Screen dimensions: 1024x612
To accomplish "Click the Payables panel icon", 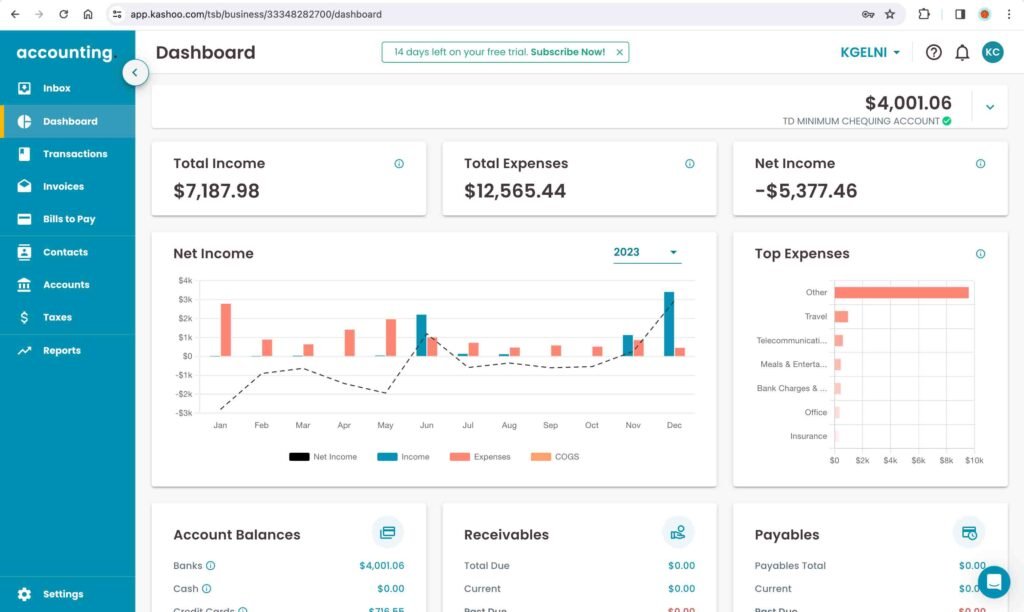I will tap(969, 532).
